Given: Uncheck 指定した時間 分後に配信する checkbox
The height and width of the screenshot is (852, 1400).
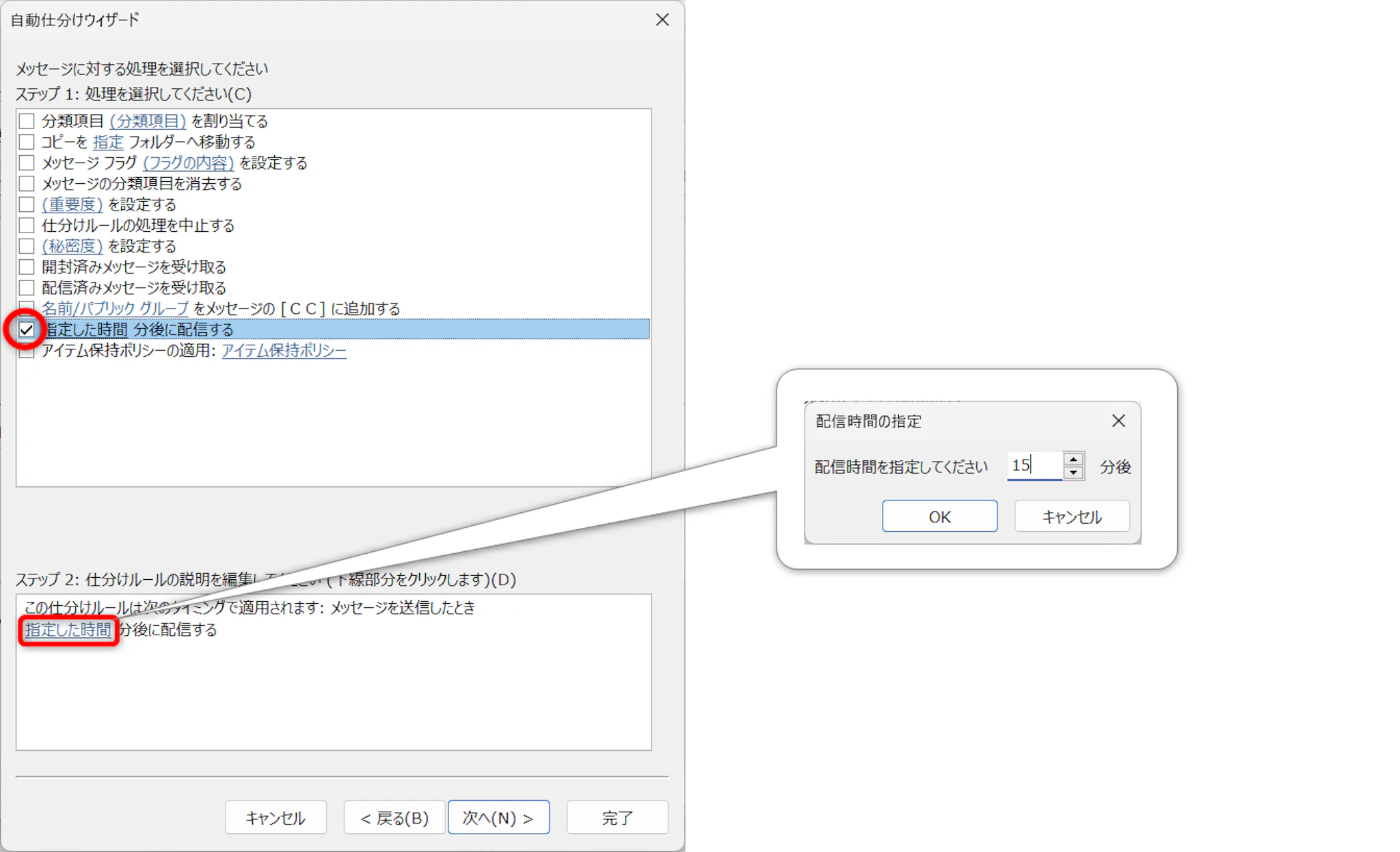Looking at the screenshot, I should coord(27,330).
